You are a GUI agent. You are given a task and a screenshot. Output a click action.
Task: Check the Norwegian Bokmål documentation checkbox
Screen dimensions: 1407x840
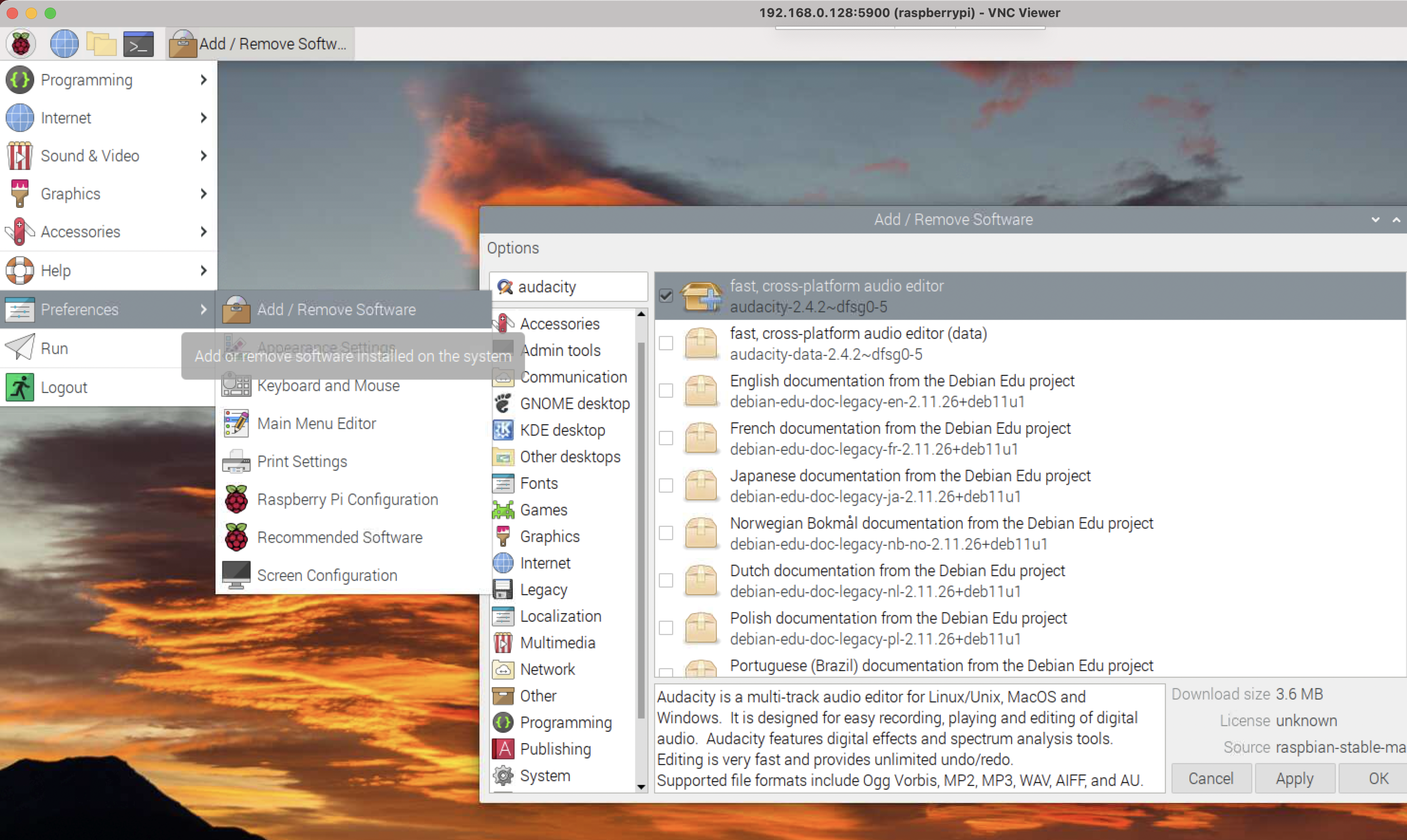coord(666,533)
